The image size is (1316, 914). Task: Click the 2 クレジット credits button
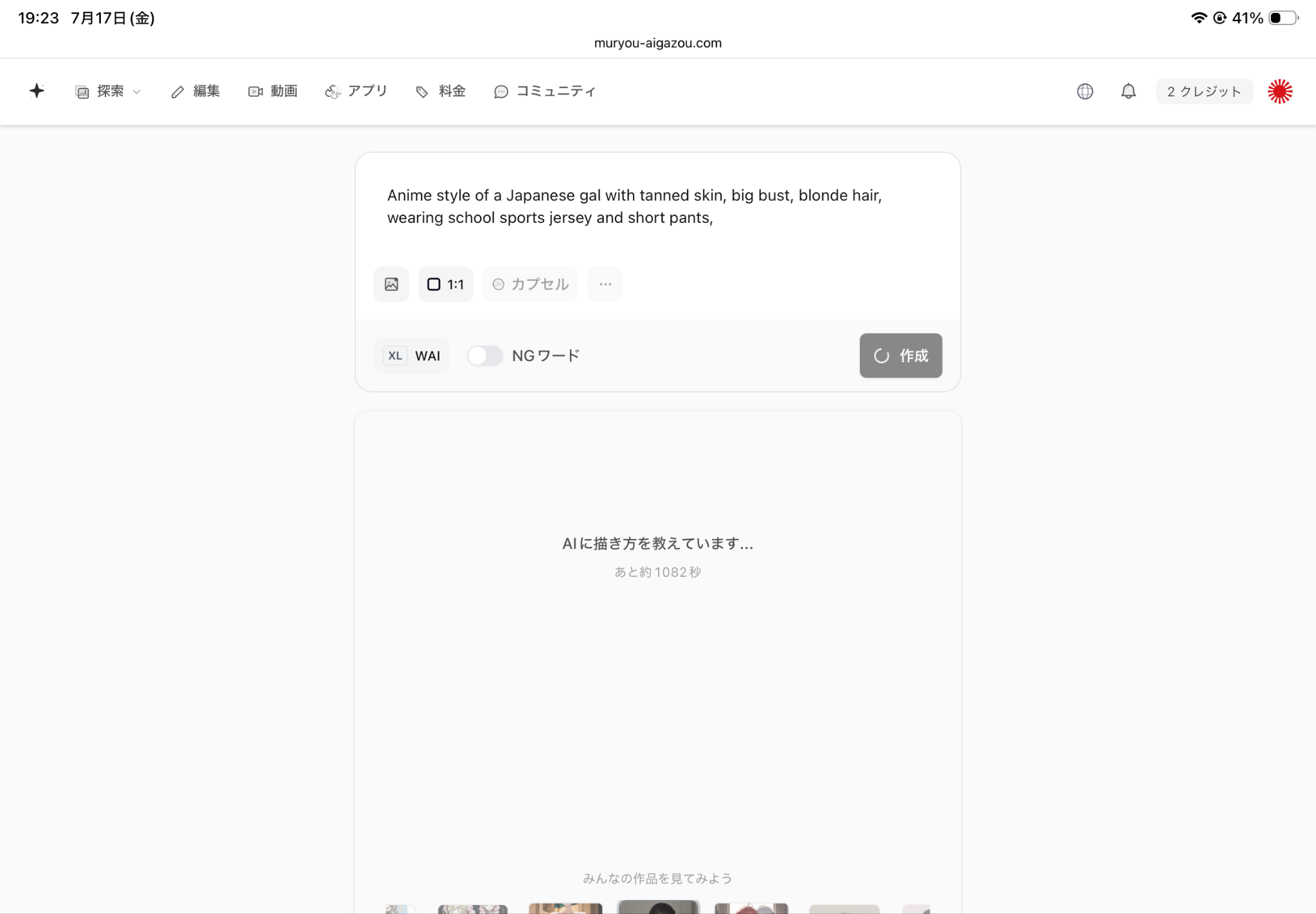click(1204, 91)
